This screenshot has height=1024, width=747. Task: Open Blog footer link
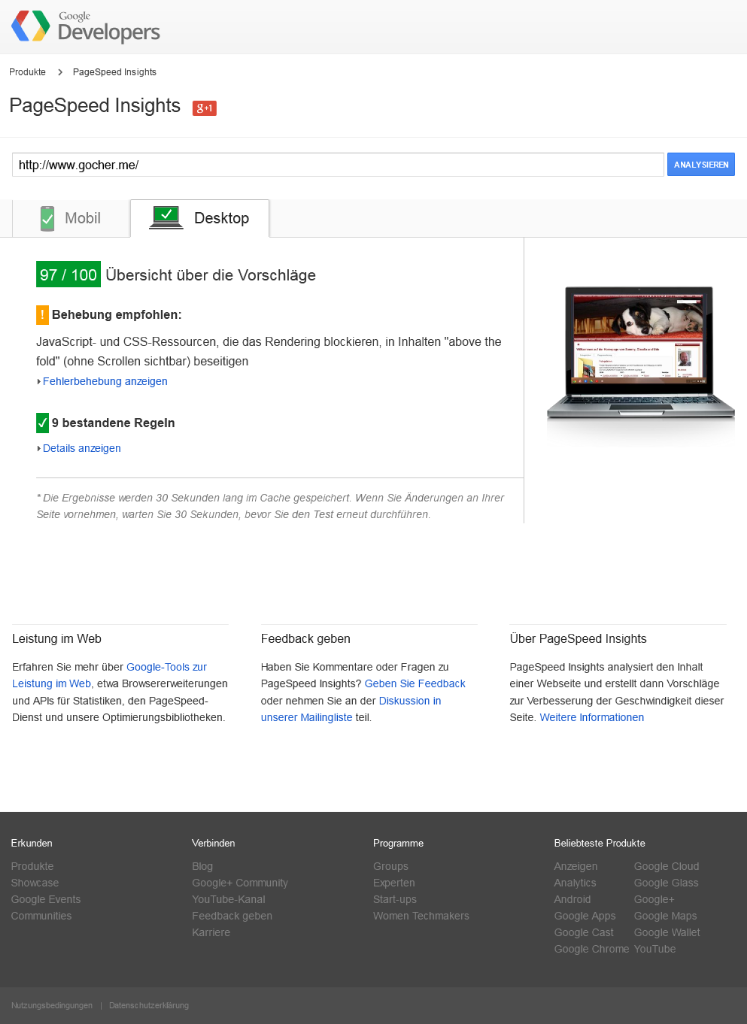pyautogui.click(x=202, y=866)
